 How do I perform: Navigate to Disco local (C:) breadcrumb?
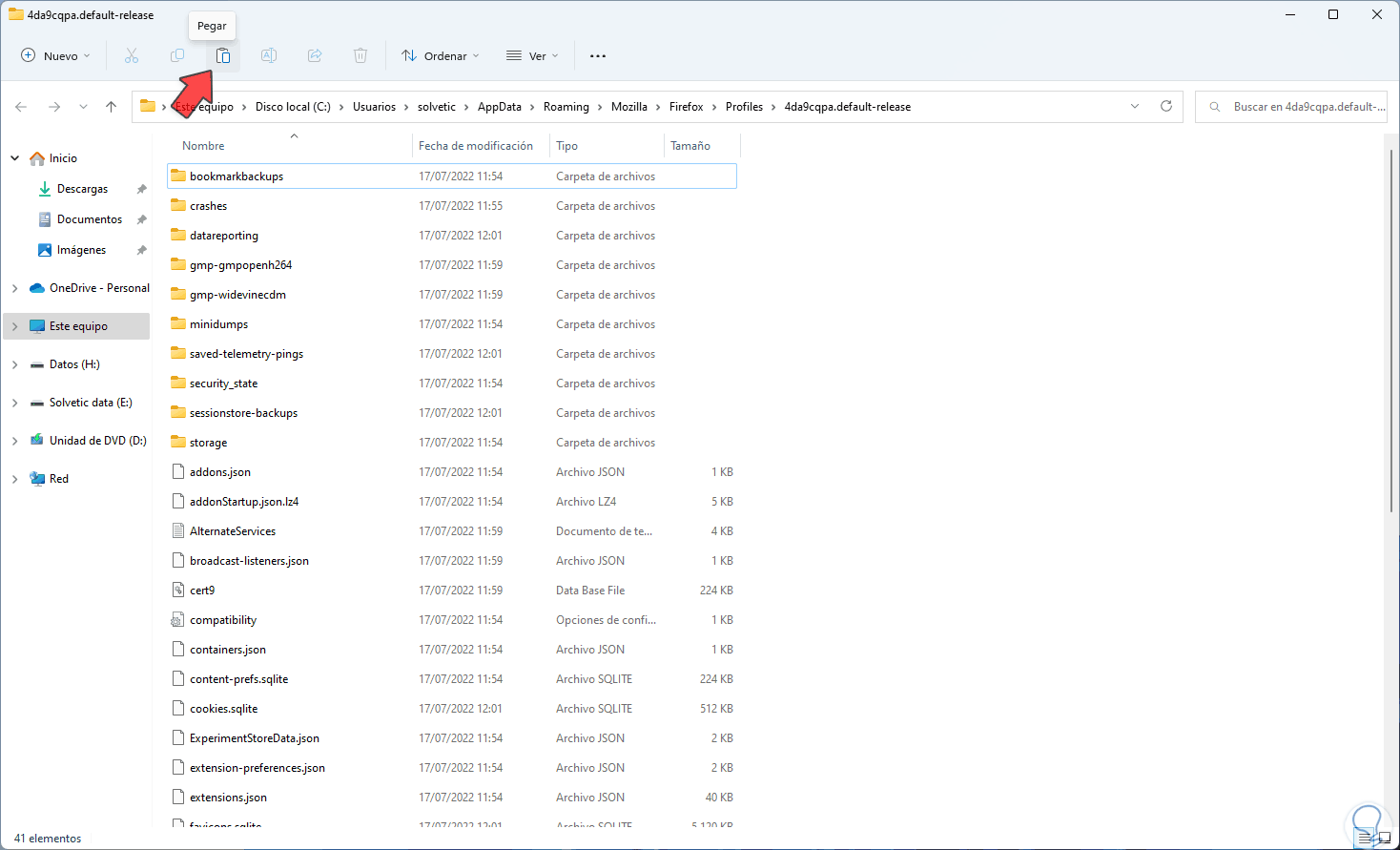293,107
